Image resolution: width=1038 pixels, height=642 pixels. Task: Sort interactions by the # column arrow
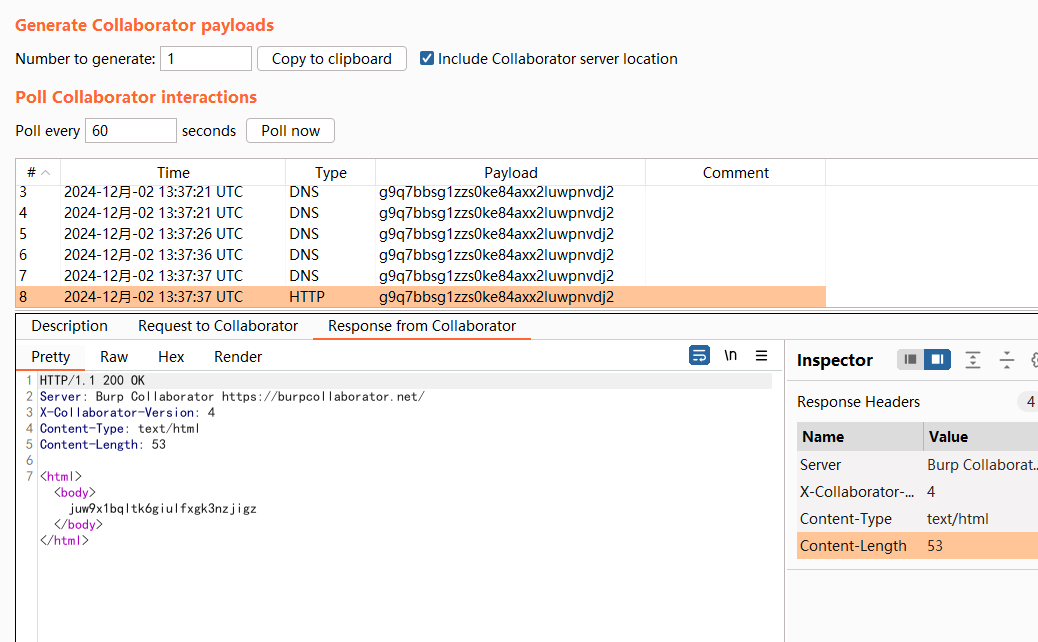point(45,173)
